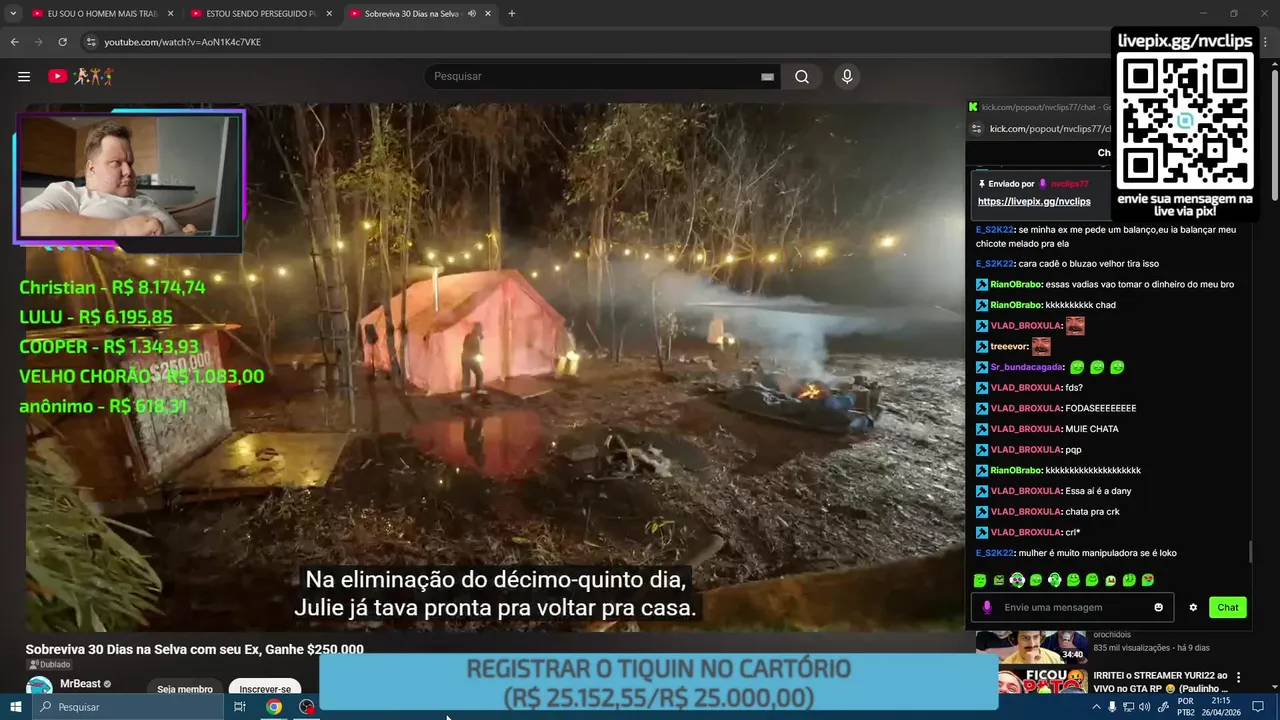Click the purple microphone icon in chat input
1280x720 pixels.
pos(987,607)
